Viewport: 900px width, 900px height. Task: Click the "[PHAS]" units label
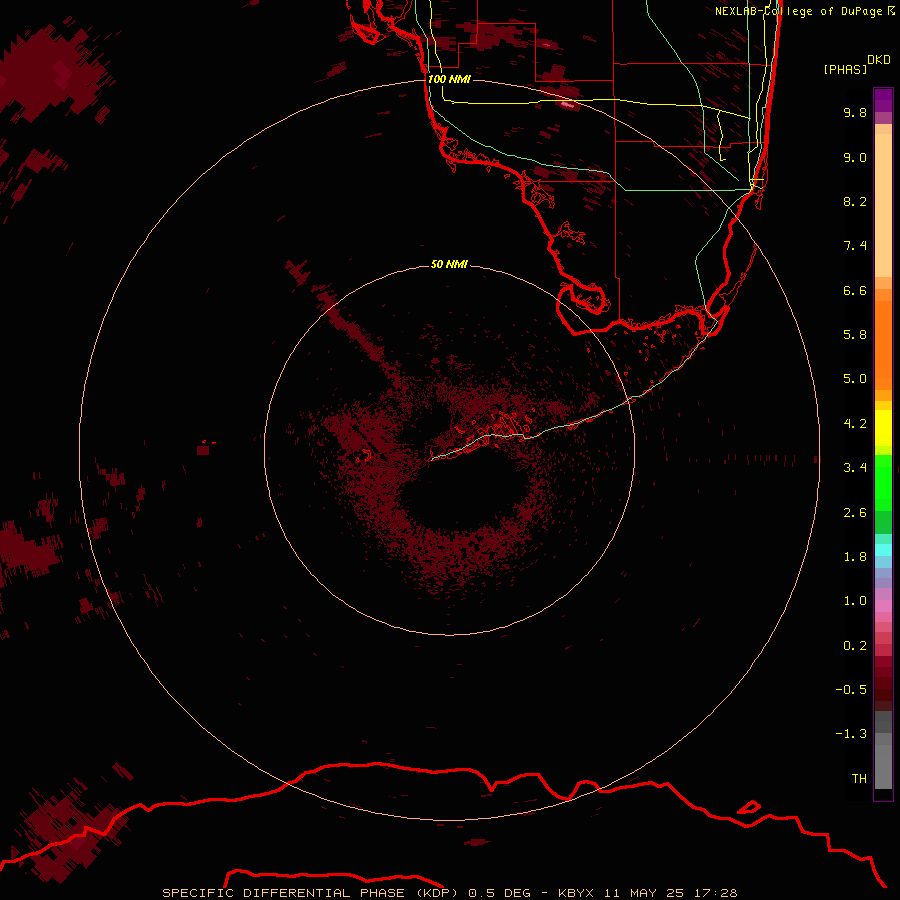coord(845,69)
